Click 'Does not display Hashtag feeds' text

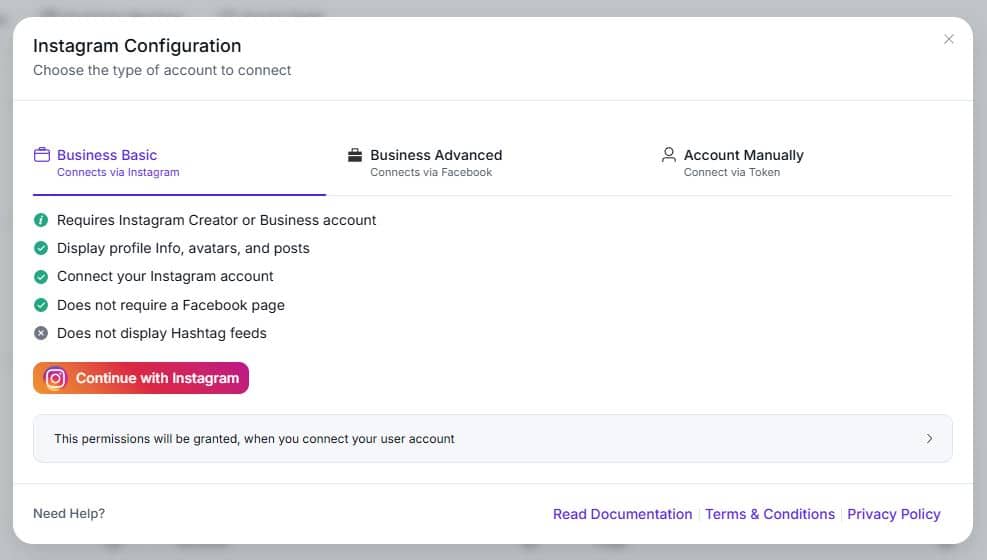[x=162, y=333]
